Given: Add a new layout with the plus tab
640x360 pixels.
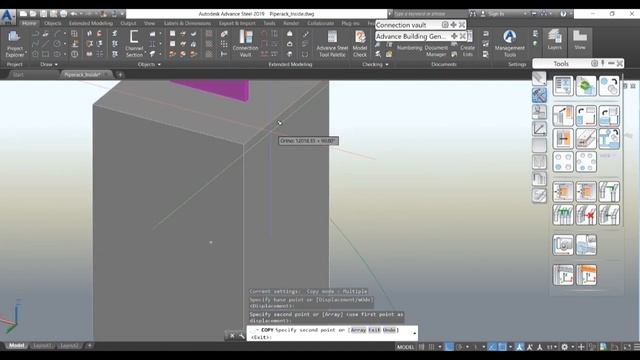Looking at the screenshot, I should 89,346.
